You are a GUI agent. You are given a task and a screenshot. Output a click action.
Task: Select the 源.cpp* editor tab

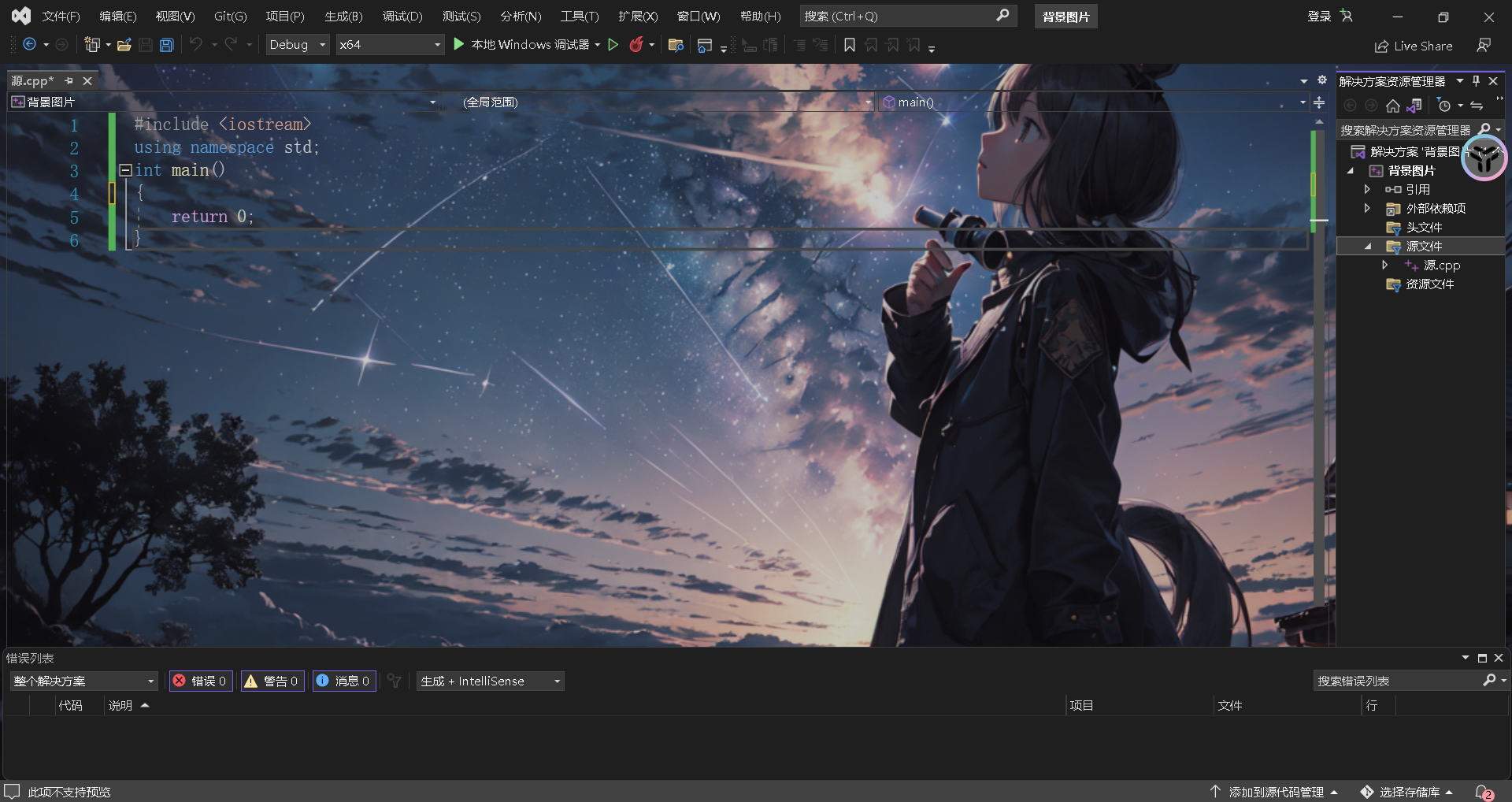point(32,81)
